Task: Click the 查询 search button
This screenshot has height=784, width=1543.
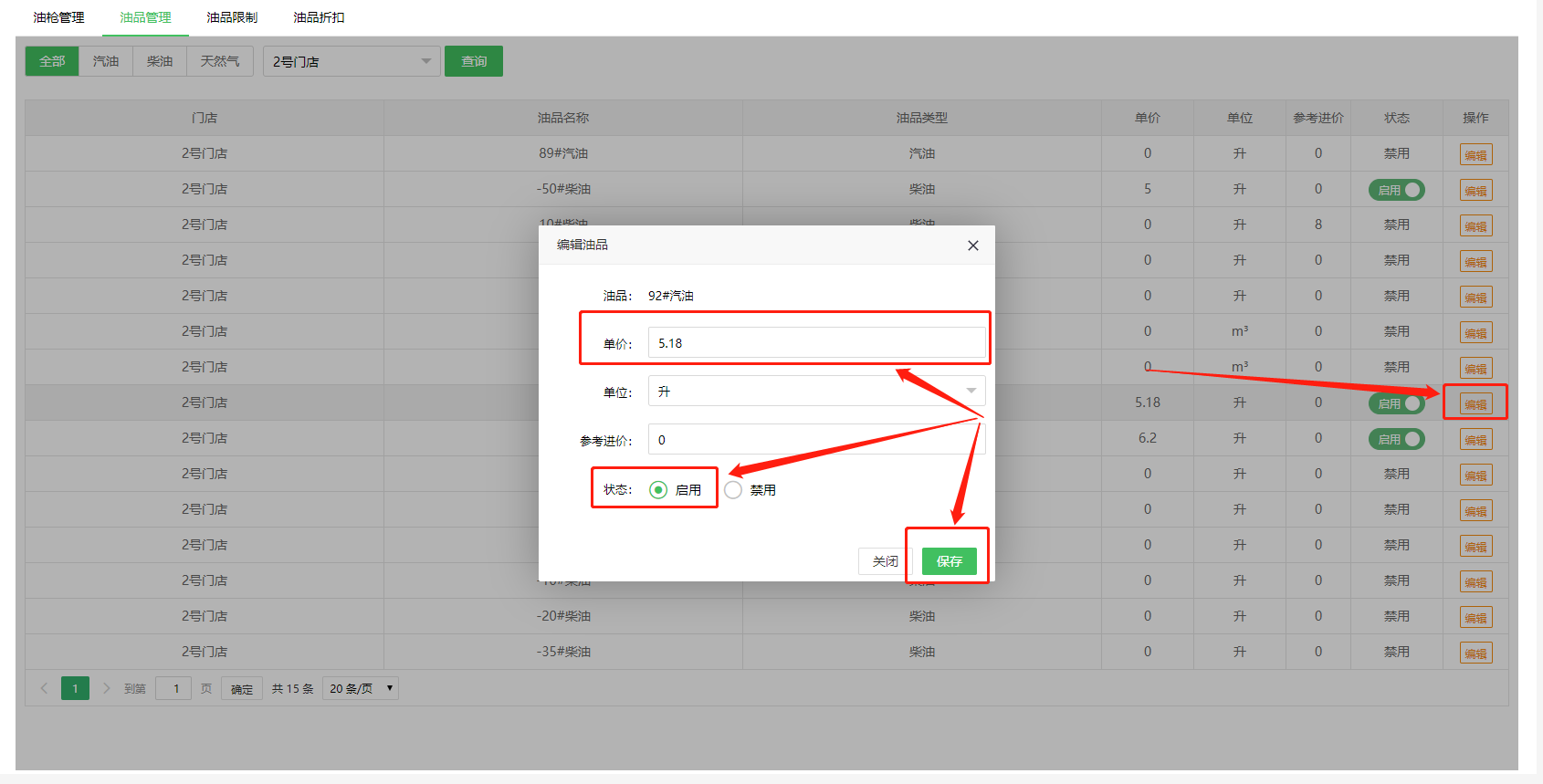Action: click(474, 61)
